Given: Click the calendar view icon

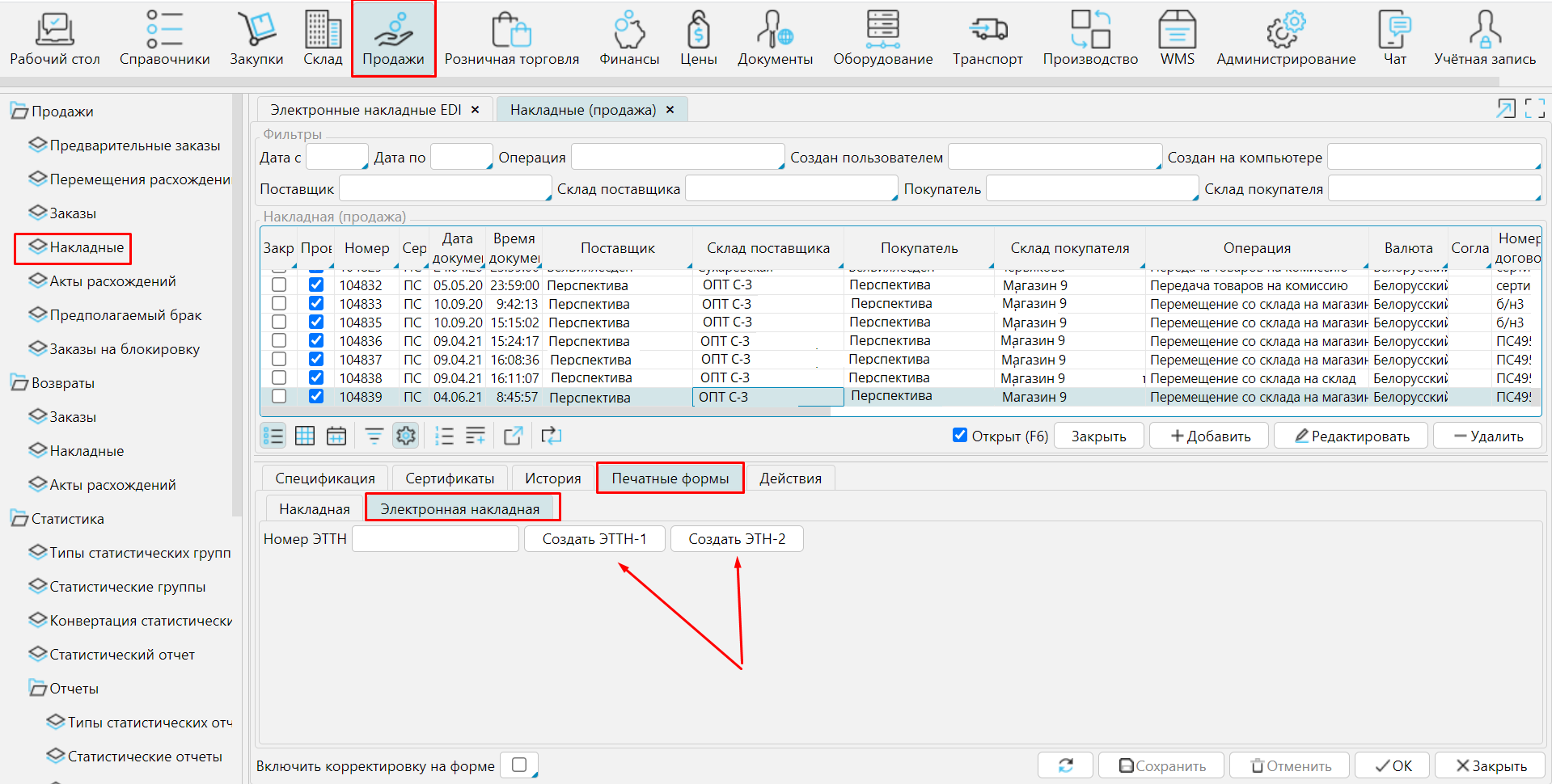Looking at the screenshot, I should click(x=336, y=436).
